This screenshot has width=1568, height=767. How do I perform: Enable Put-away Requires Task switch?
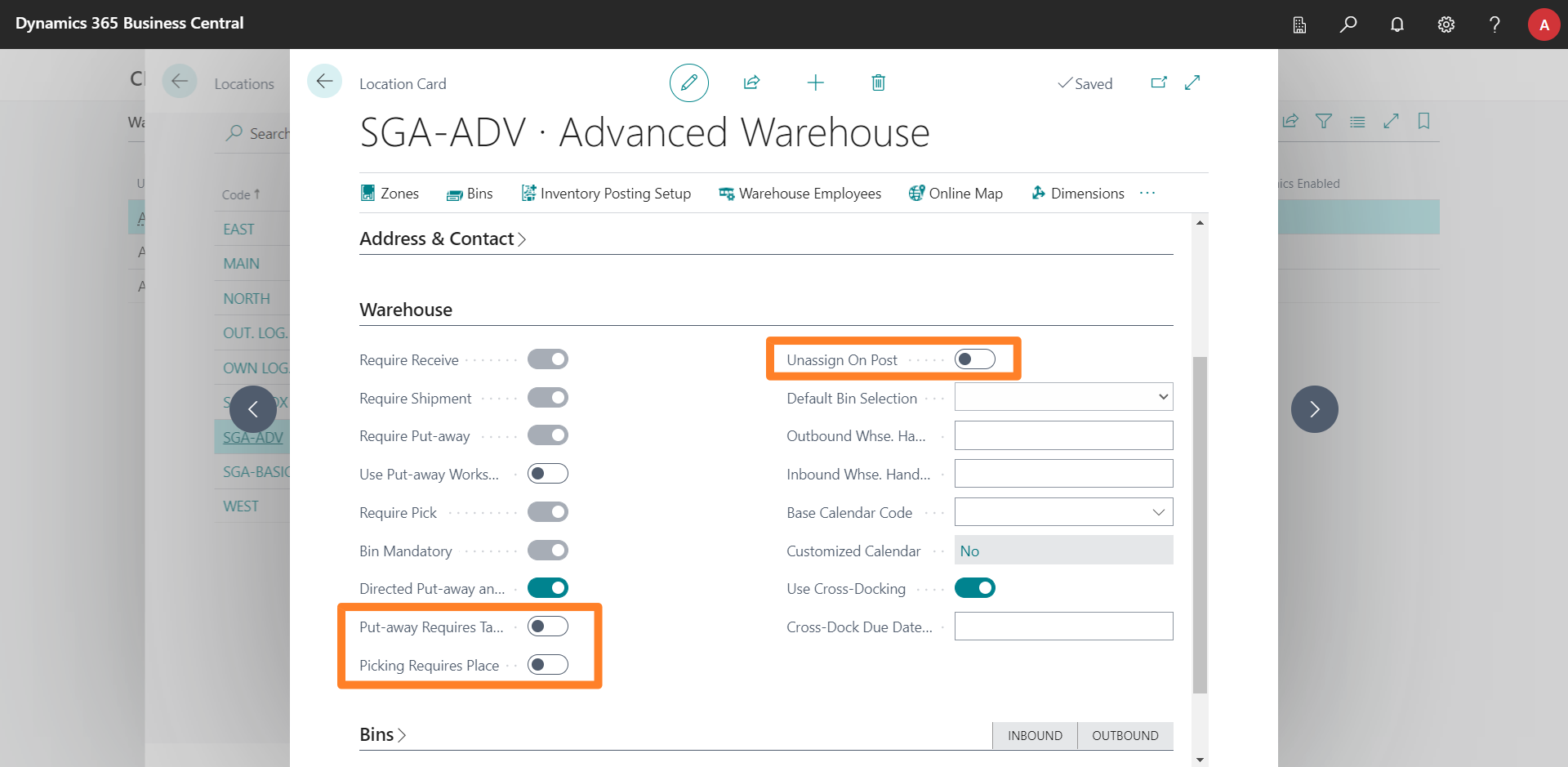[x=548, y=627]
